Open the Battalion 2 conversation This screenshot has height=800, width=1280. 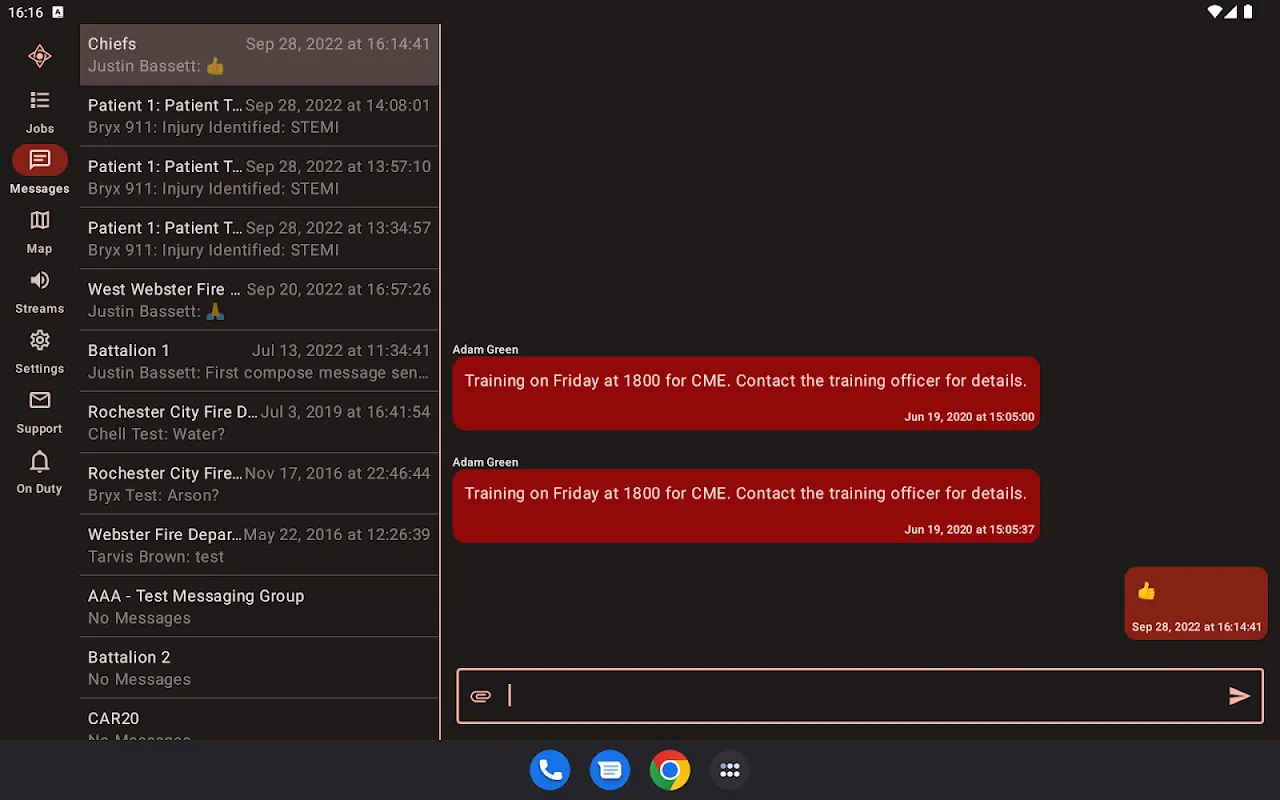click(259, 668)
